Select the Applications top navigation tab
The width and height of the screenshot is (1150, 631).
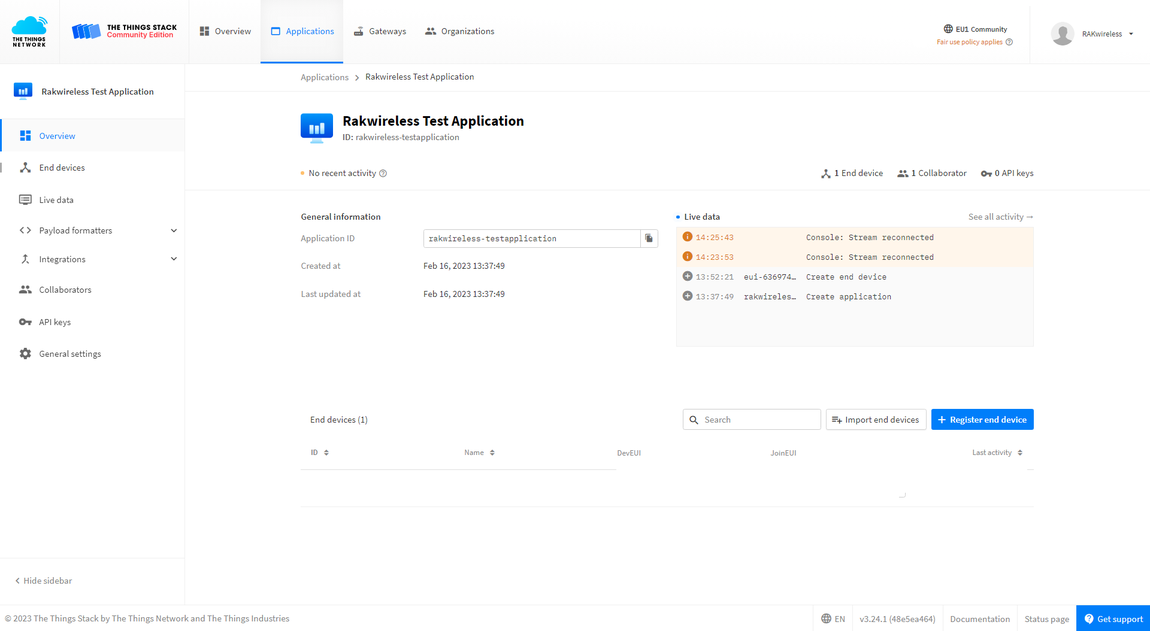pyautogui.click(x=302, y=32)
